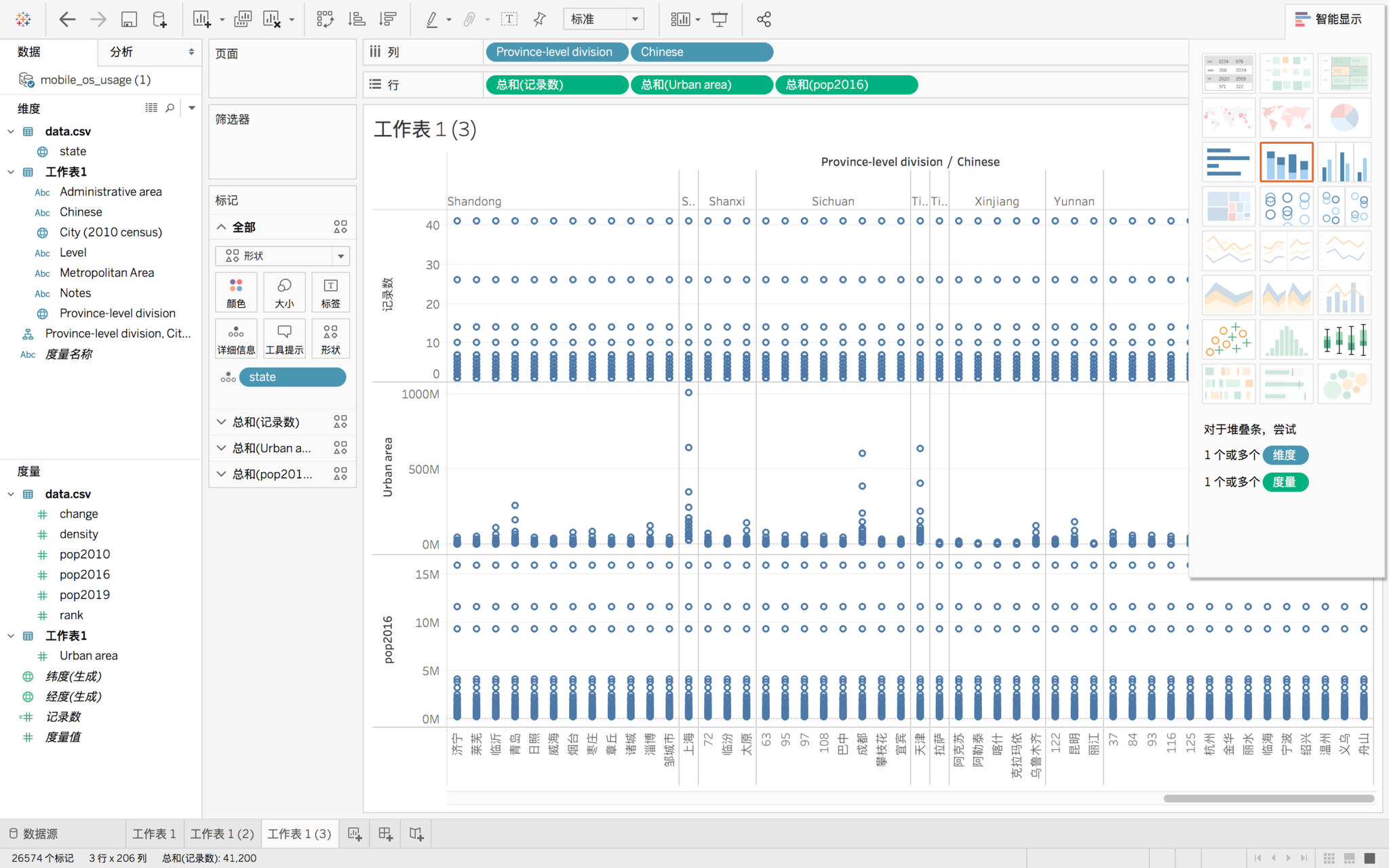Open the Standard fit dropdown in toolbar
Viewport: 1389px width, 868px height.
pyautogui.click(x=603, y=19)
